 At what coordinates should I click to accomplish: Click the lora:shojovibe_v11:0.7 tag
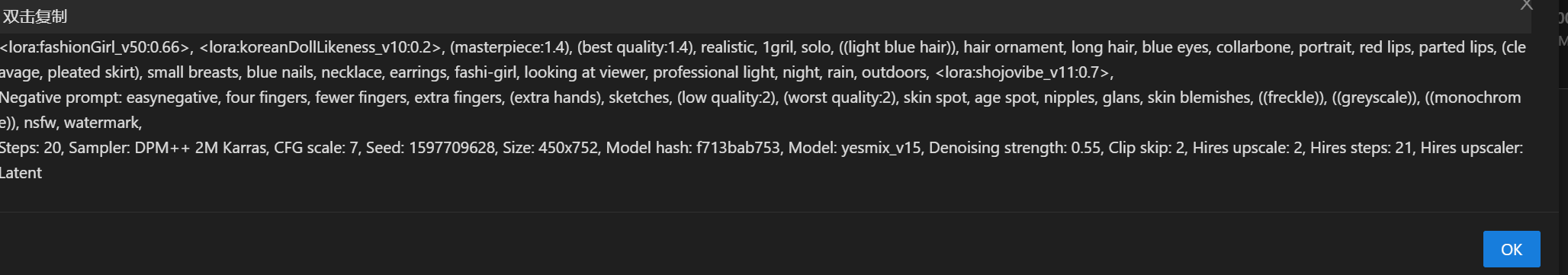pyautogui.click(x=1023, y=72)
